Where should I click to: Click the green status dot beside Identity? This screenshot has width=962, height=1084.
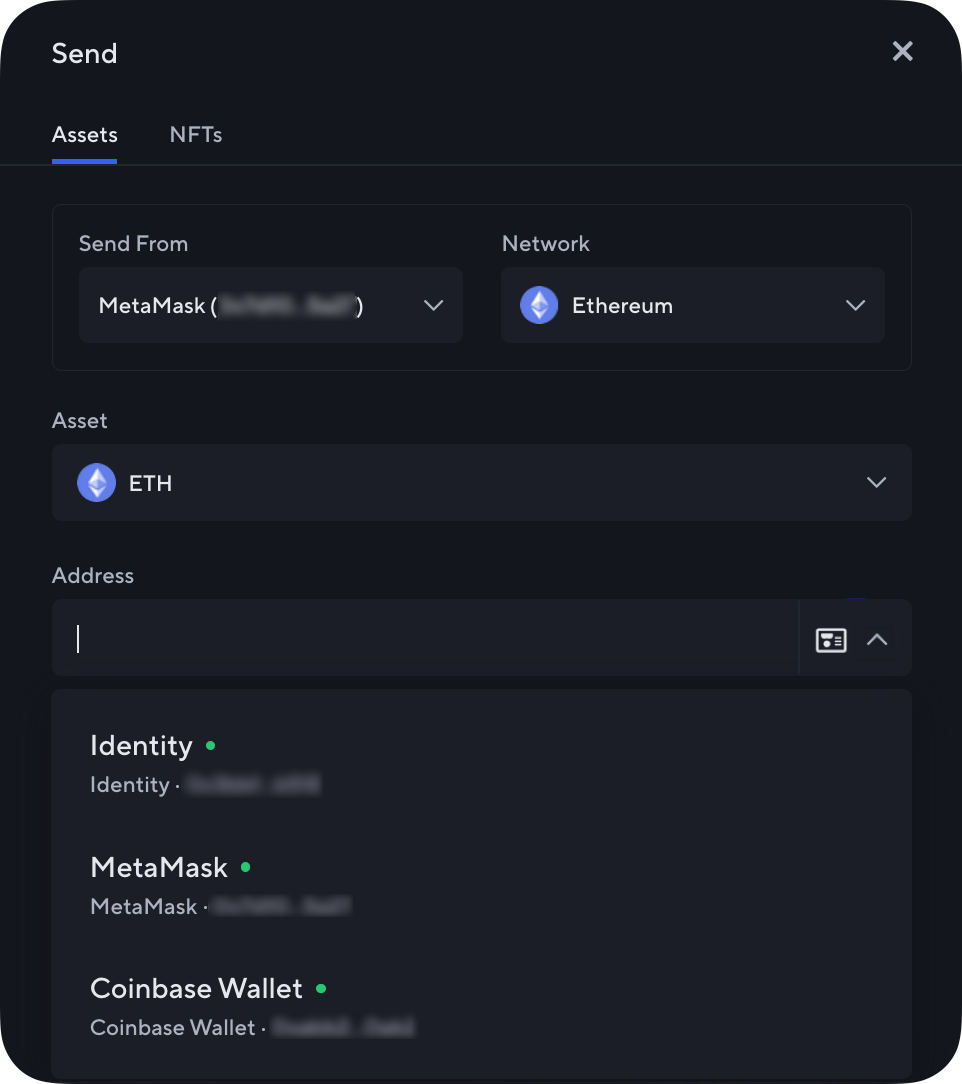210,744
